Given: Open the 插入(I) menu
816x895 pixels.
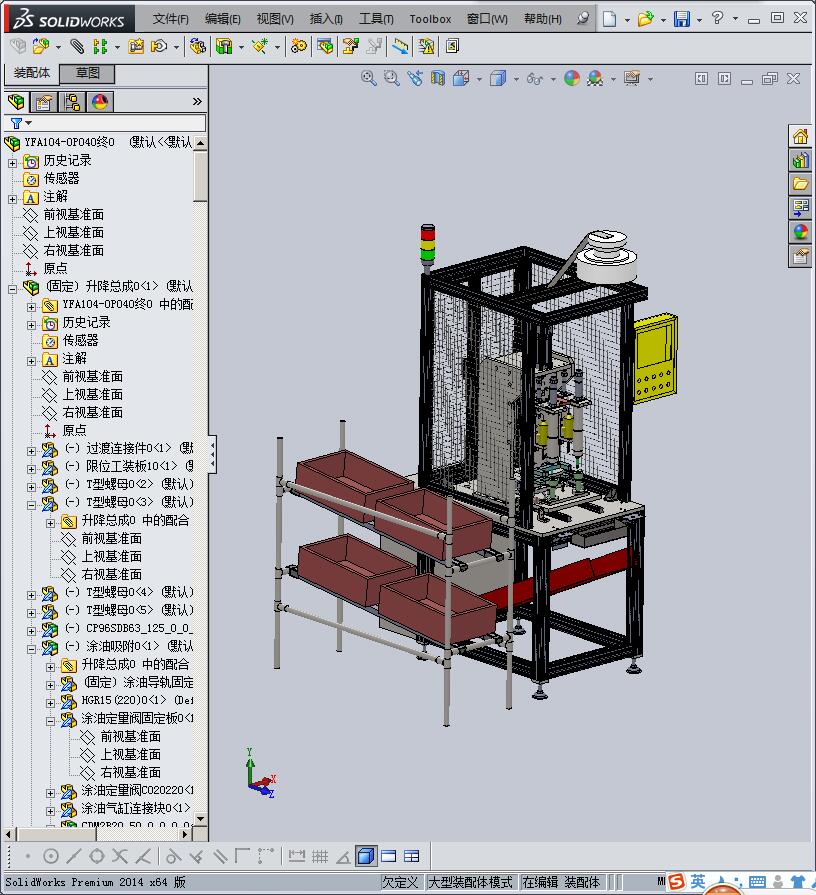Looking at the screenshot, I should tap(326, 19).
